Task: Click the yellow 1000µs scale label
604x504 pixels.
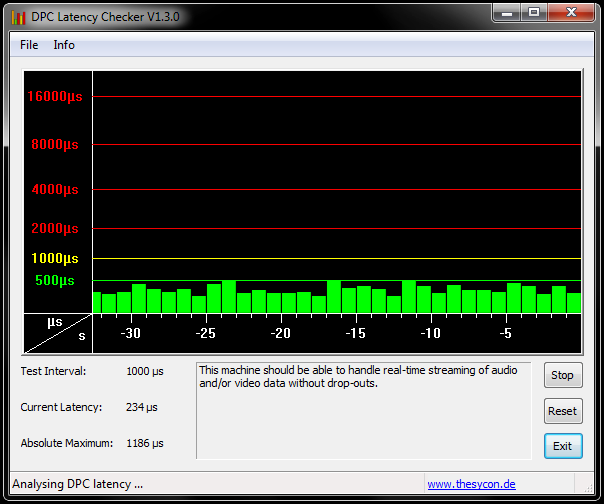Action: [55, 259]
